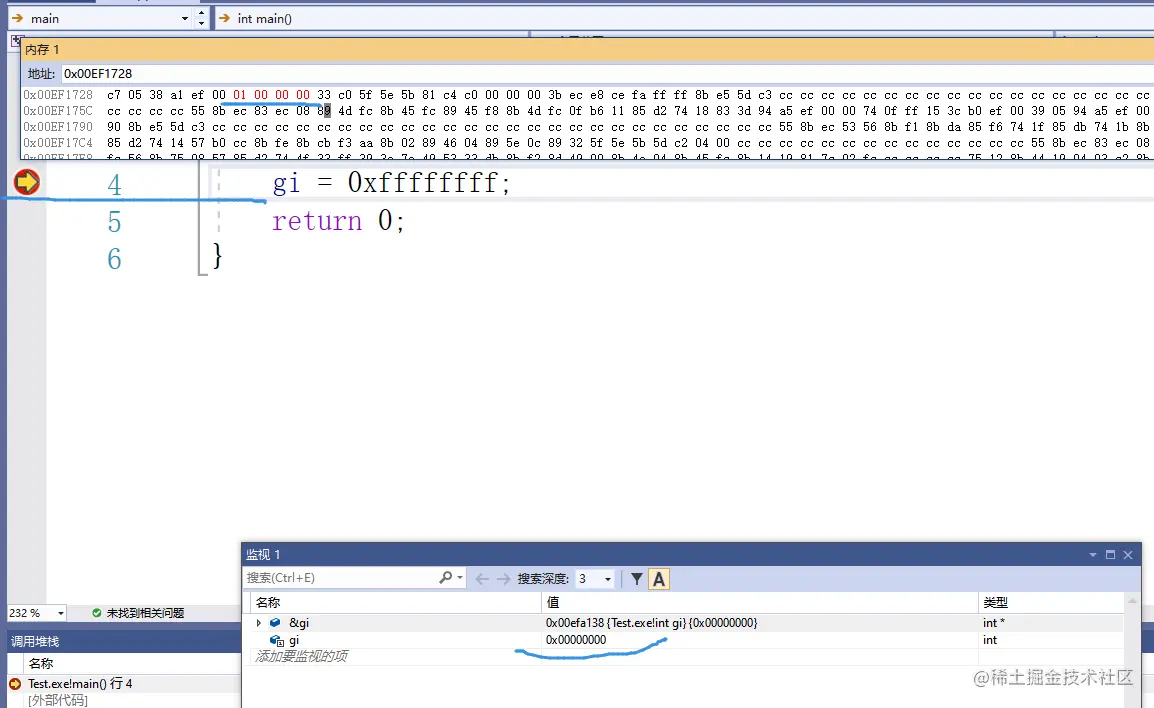
Task: Click memory row address 0x00EF1790
Action: pyautogui.click(x=58, y=127)
